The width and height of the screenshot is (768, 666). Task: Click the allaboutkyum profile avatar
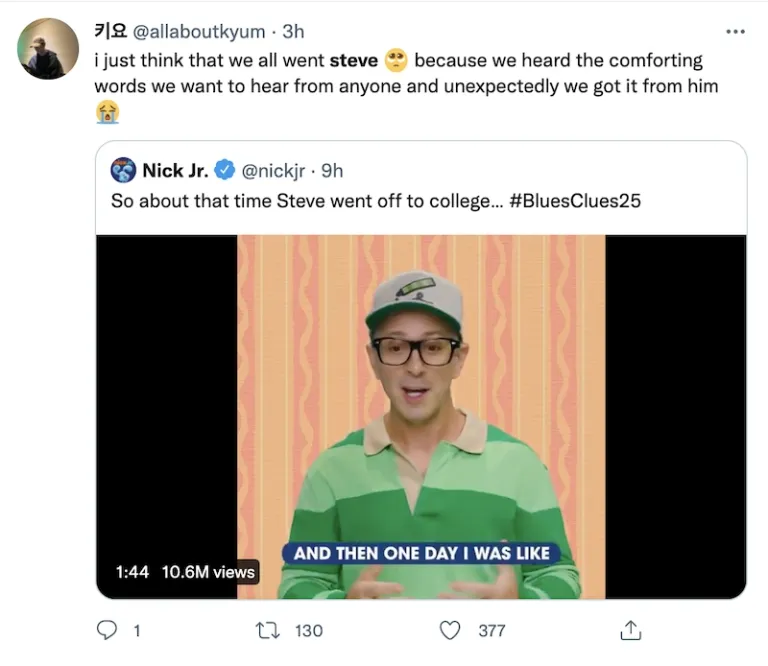[48, 48]
